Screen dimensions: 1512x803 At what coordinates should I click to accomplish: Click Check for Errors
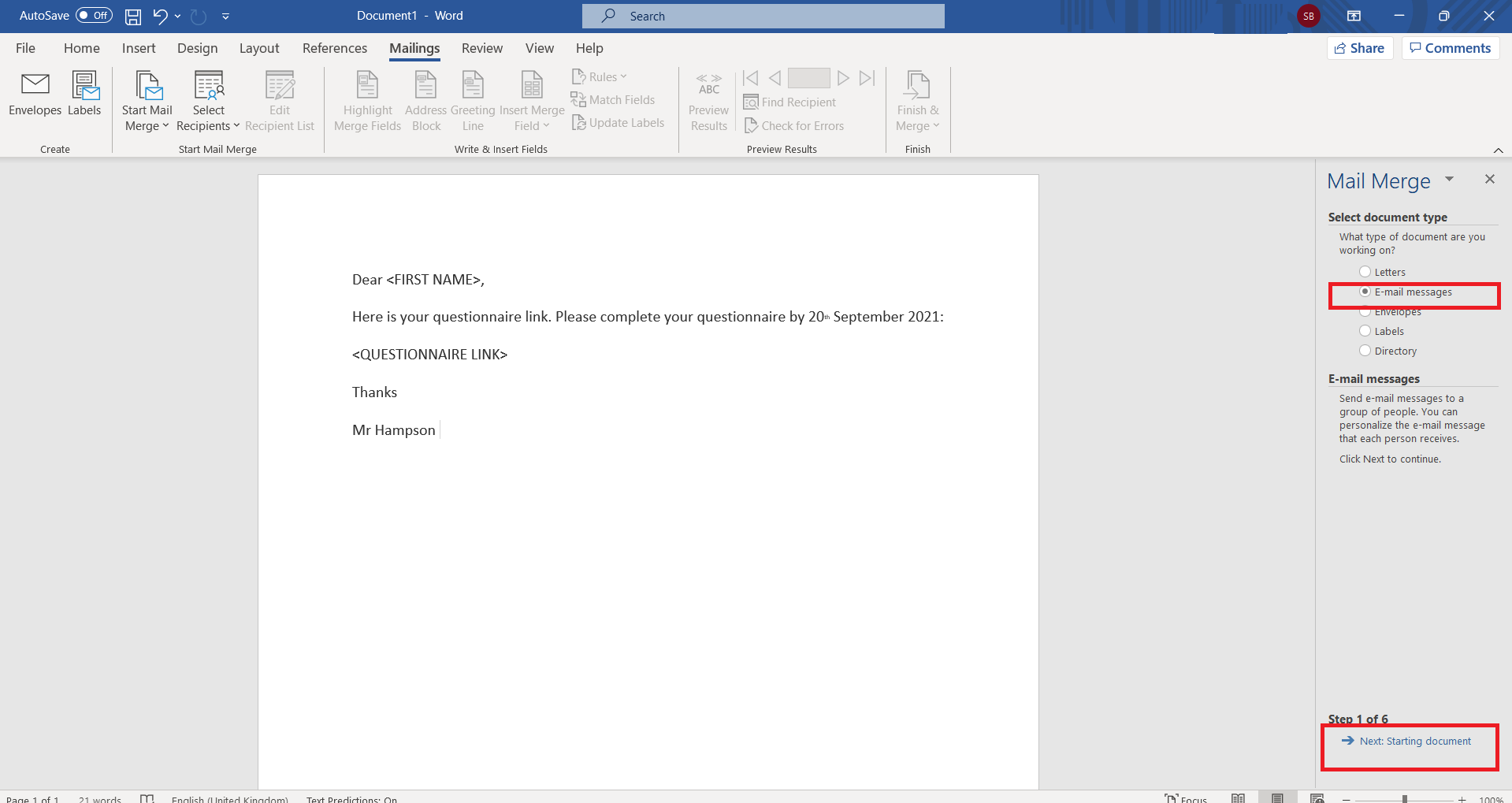click(x=793, y=125)
